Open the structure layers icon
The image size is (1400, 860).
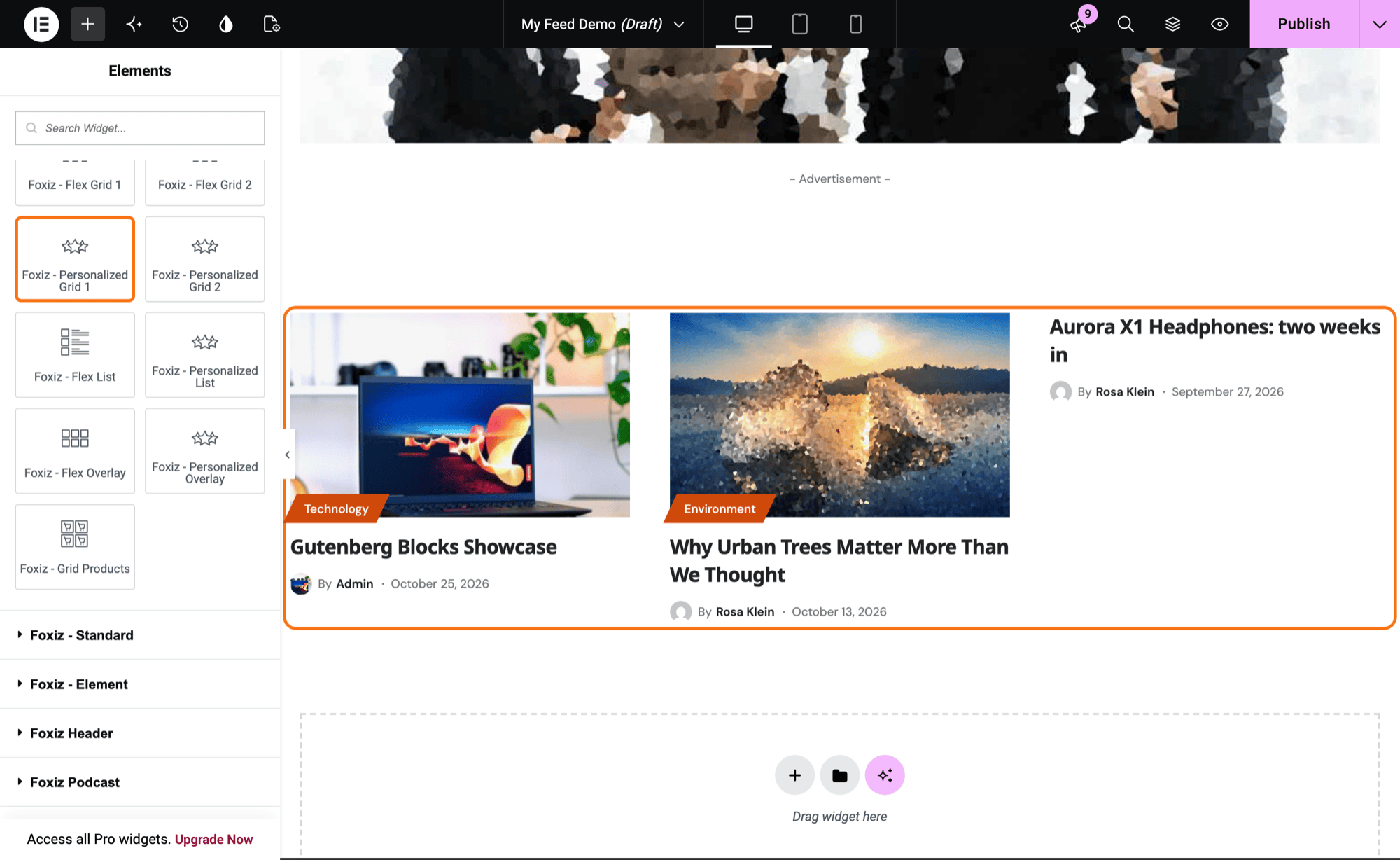pyautogui.click(x=1172, y=24)
